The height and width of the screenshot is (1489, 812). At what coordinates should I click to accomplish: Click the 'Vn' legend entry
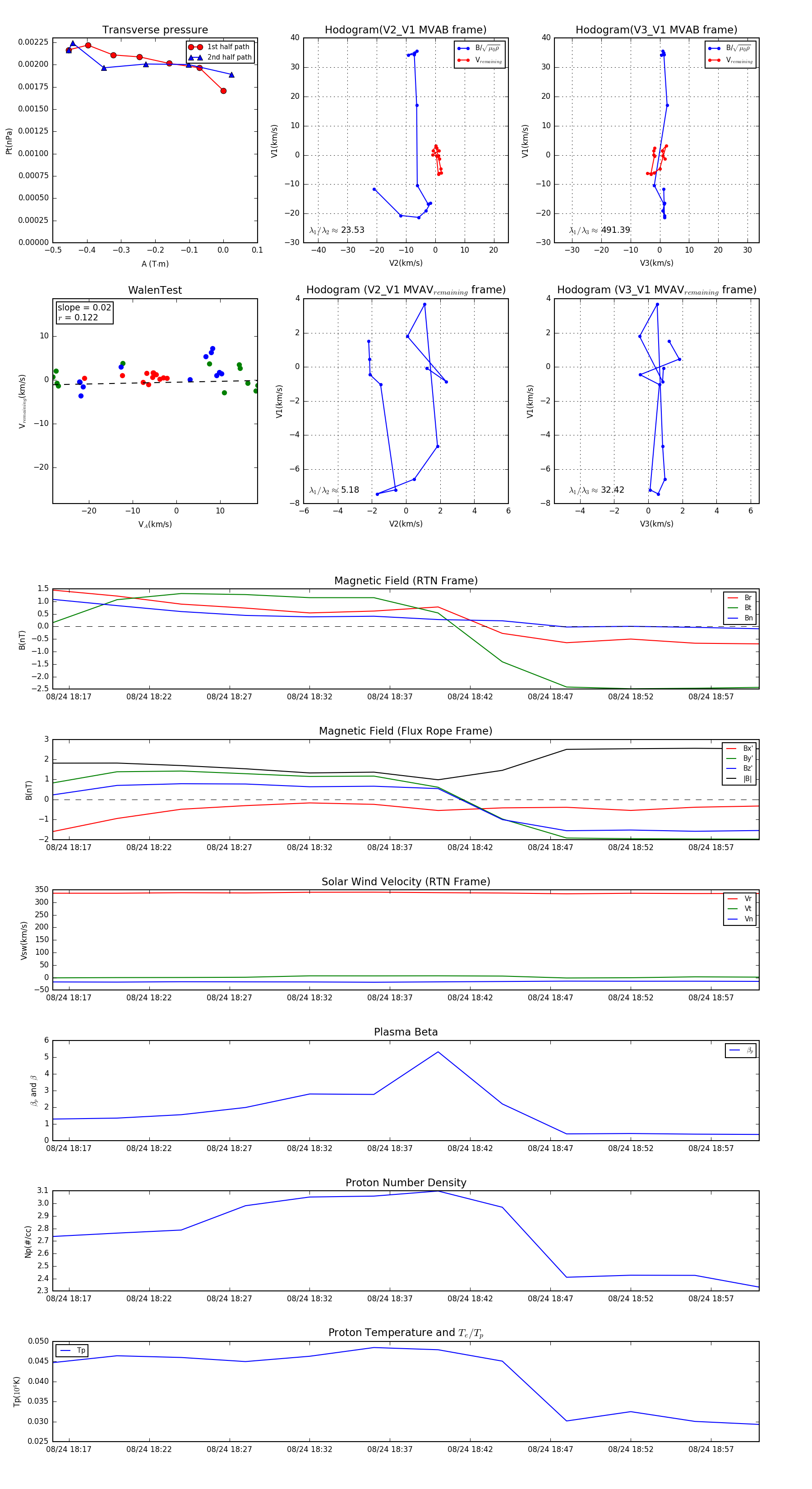click(740, 919)
